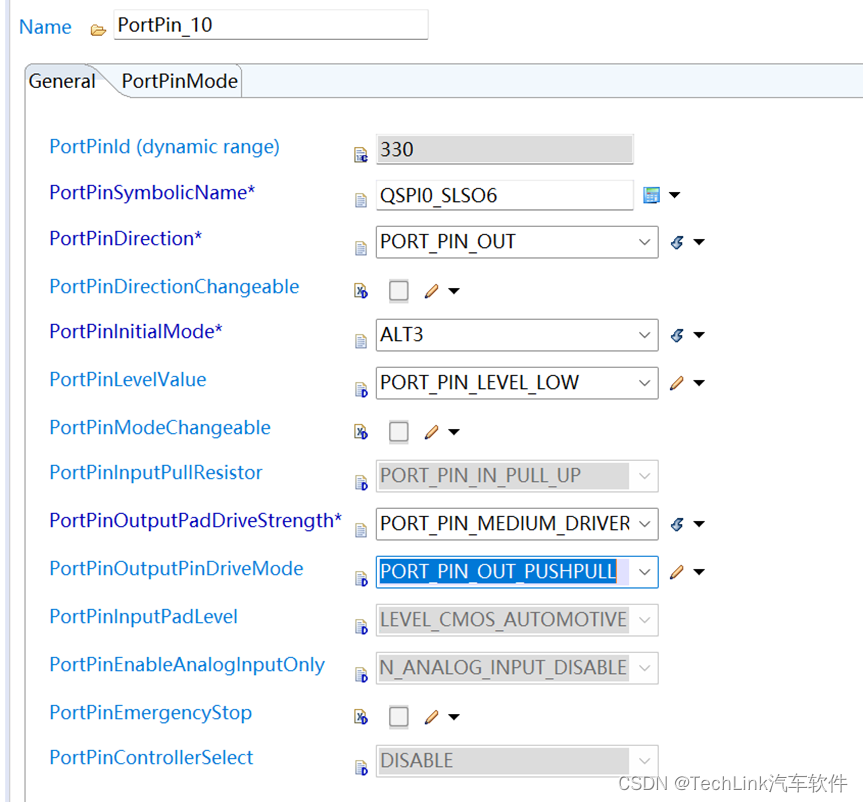Expand the arrow menu for PortPinOutputPadDriveStrength
863x802 pixels.
[699, 524]
